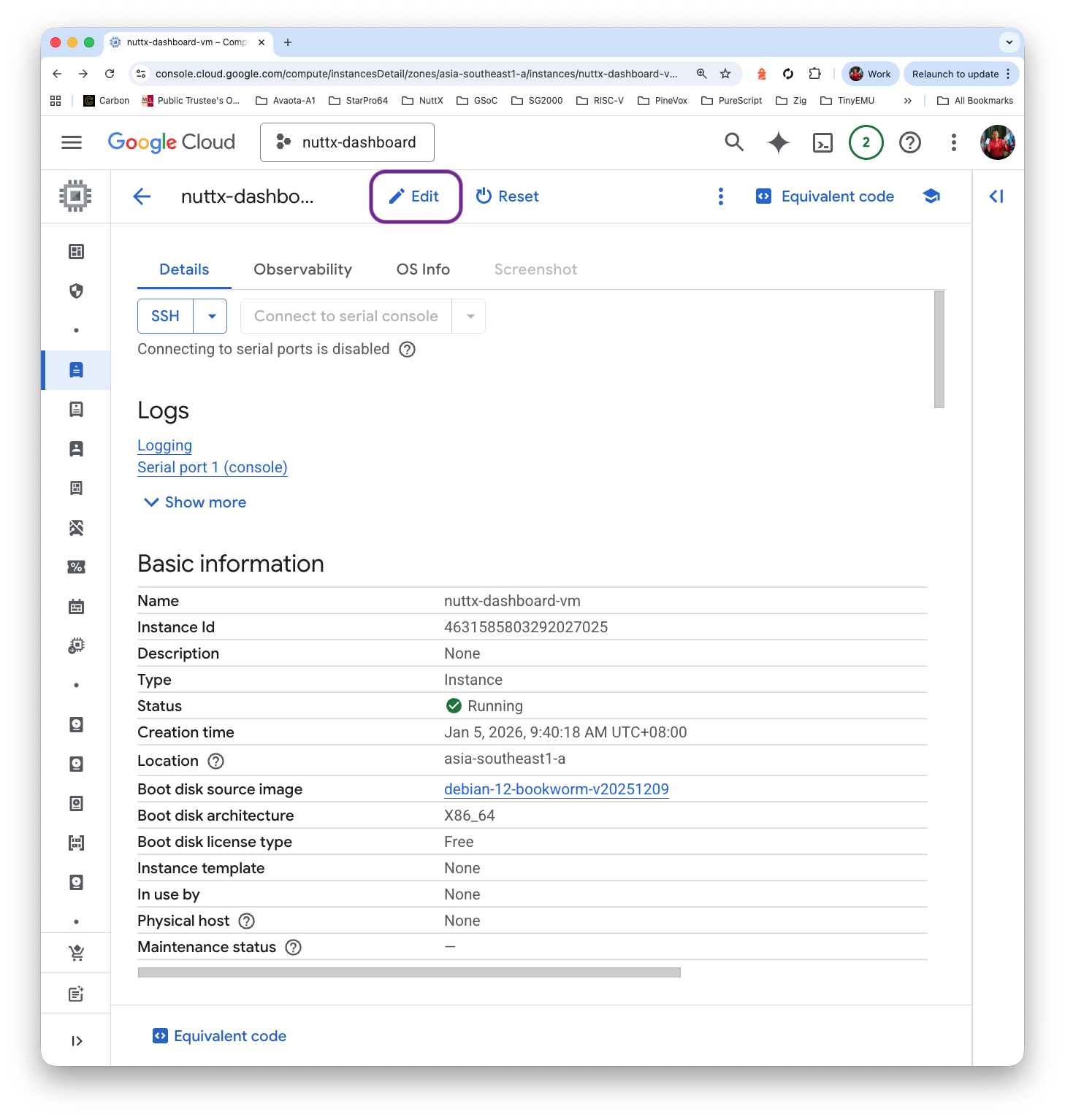The image size is (1065, 1120).
Task: Click the debian-12-bookworm boot disk image link
Action: pyautogui.click(x=556, y=789)
